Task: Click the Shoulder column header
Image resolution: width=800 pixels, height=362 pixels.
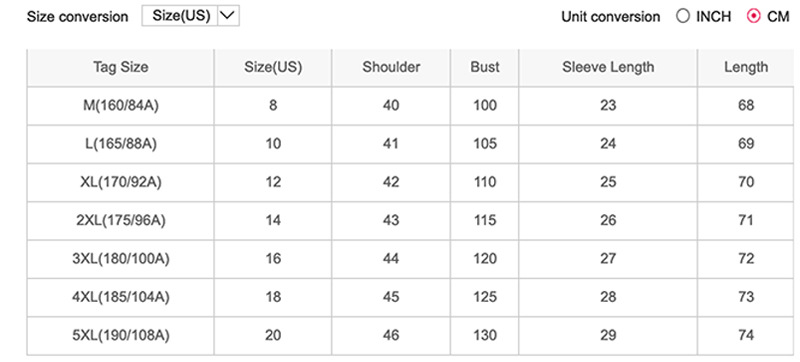Action: click(x=391, y=67)
